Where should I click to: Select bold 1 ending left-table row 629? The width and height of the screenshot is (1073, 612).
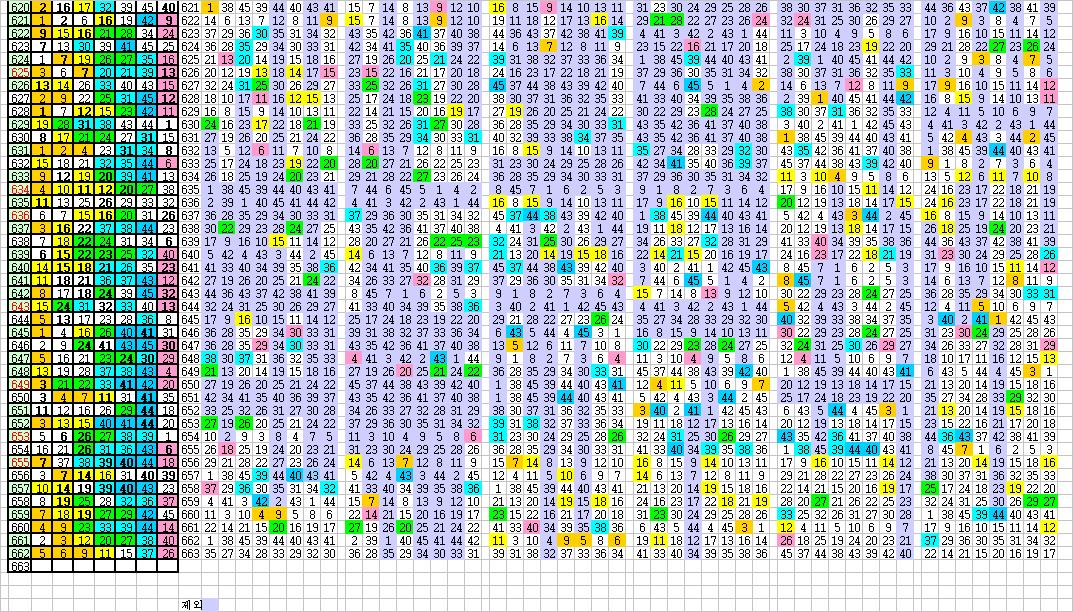[168, 124]
